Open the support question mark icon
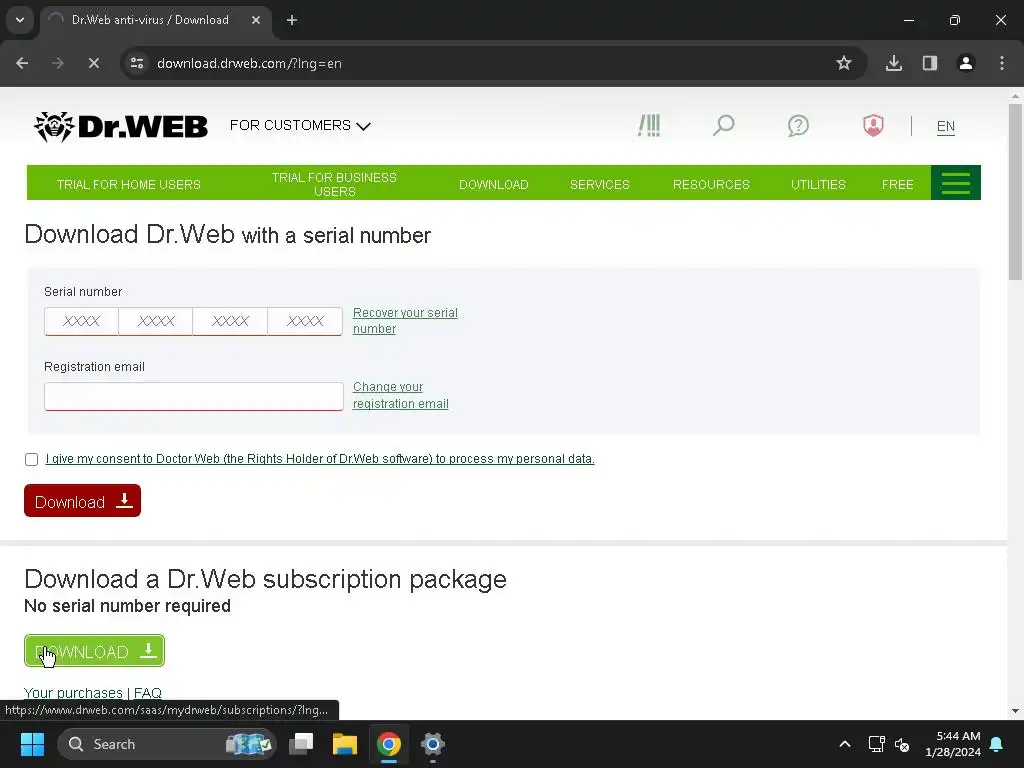Viewport: 1024px width, 768px height. click(x=798, y=125)
